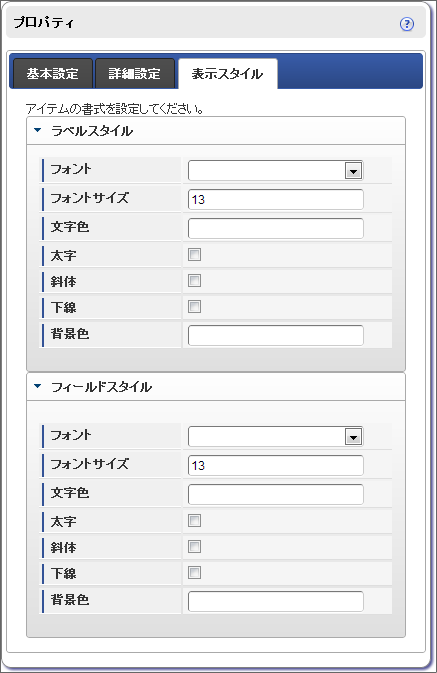Select the 表示スタイル tab

228,73
